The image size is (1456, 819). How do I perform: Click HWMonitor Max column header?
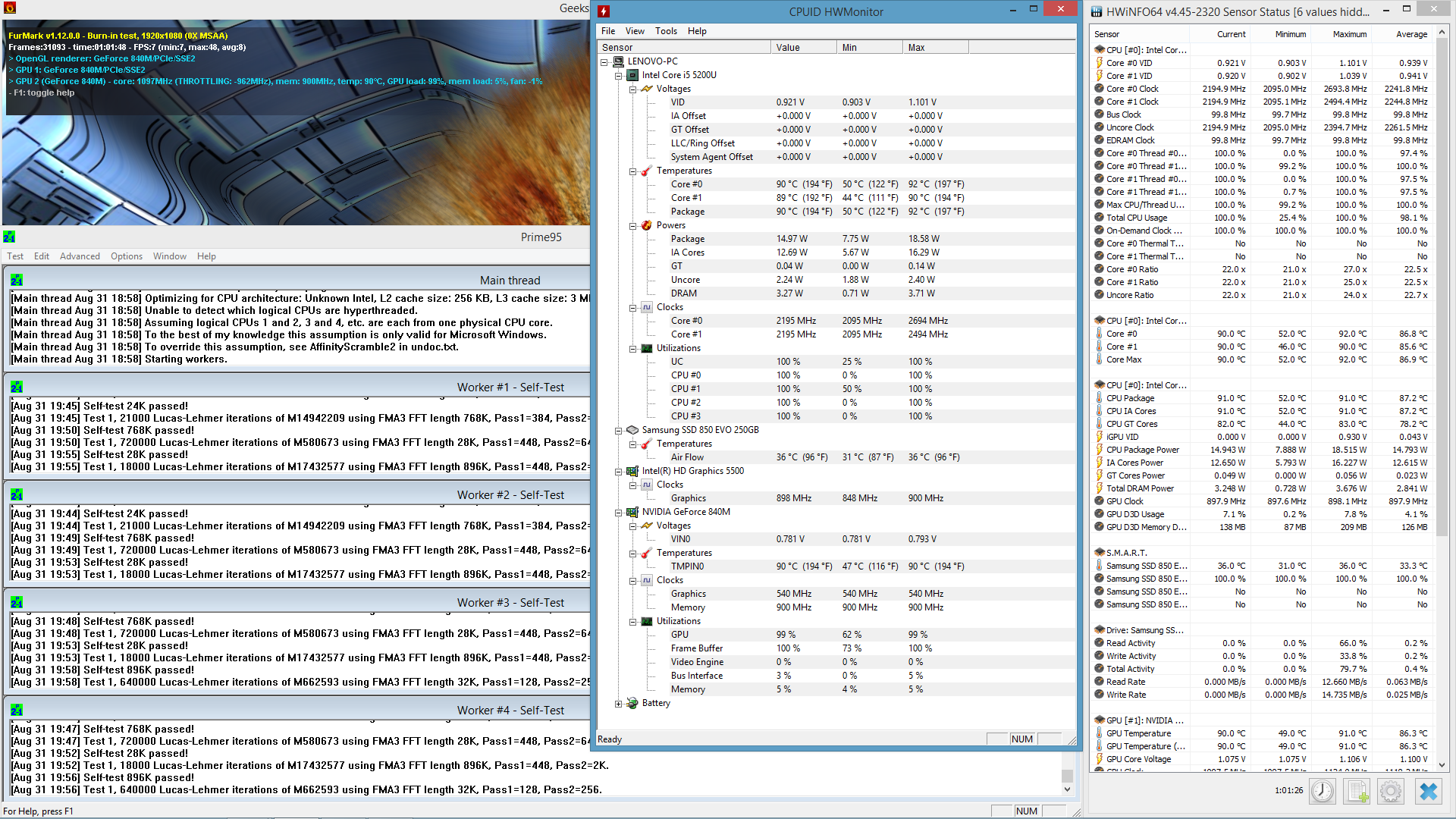pyautogui.click(x=936, y=47)
